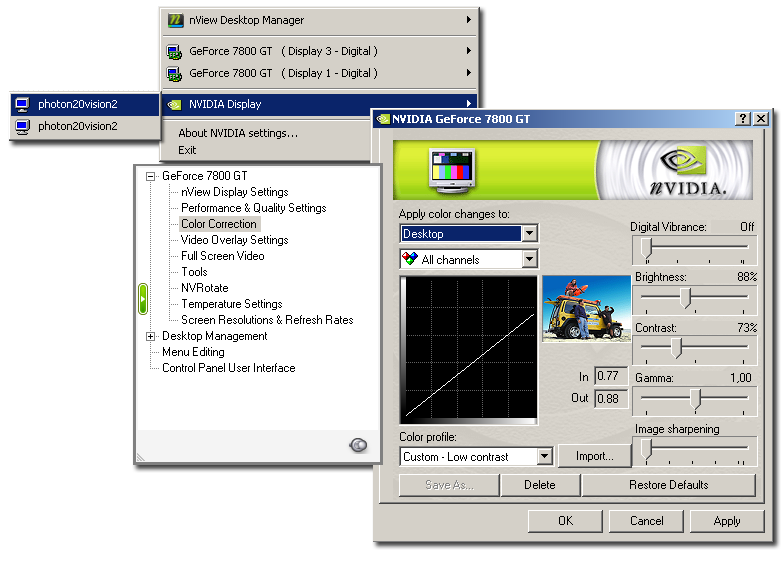Open the Color profile dropdown arrow
The width and height of the screenshot is (783, 571).
point(544,456)
